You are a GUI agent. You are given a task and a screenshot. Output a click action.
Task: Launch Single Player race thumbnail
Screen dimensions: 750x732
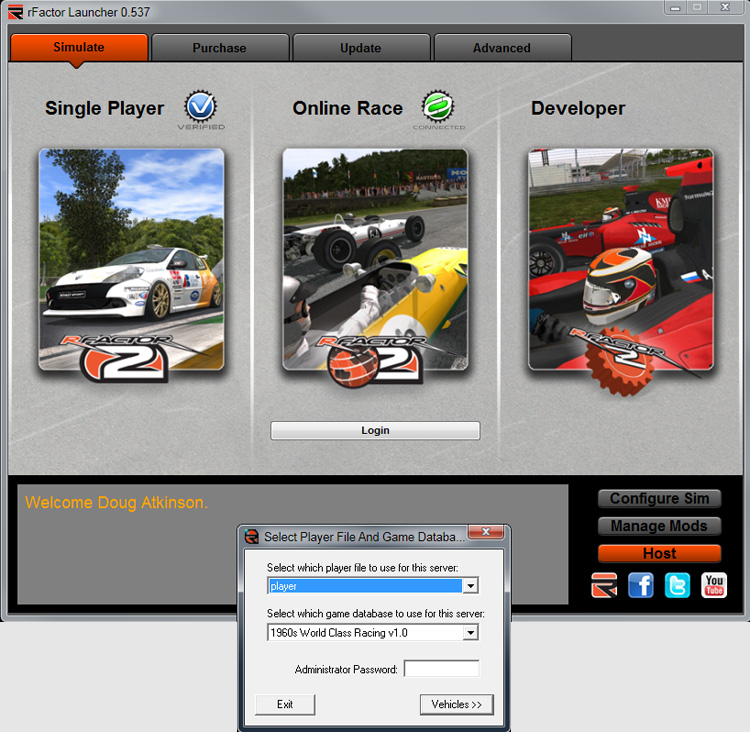pyautogui.click(x=131, y=262)
